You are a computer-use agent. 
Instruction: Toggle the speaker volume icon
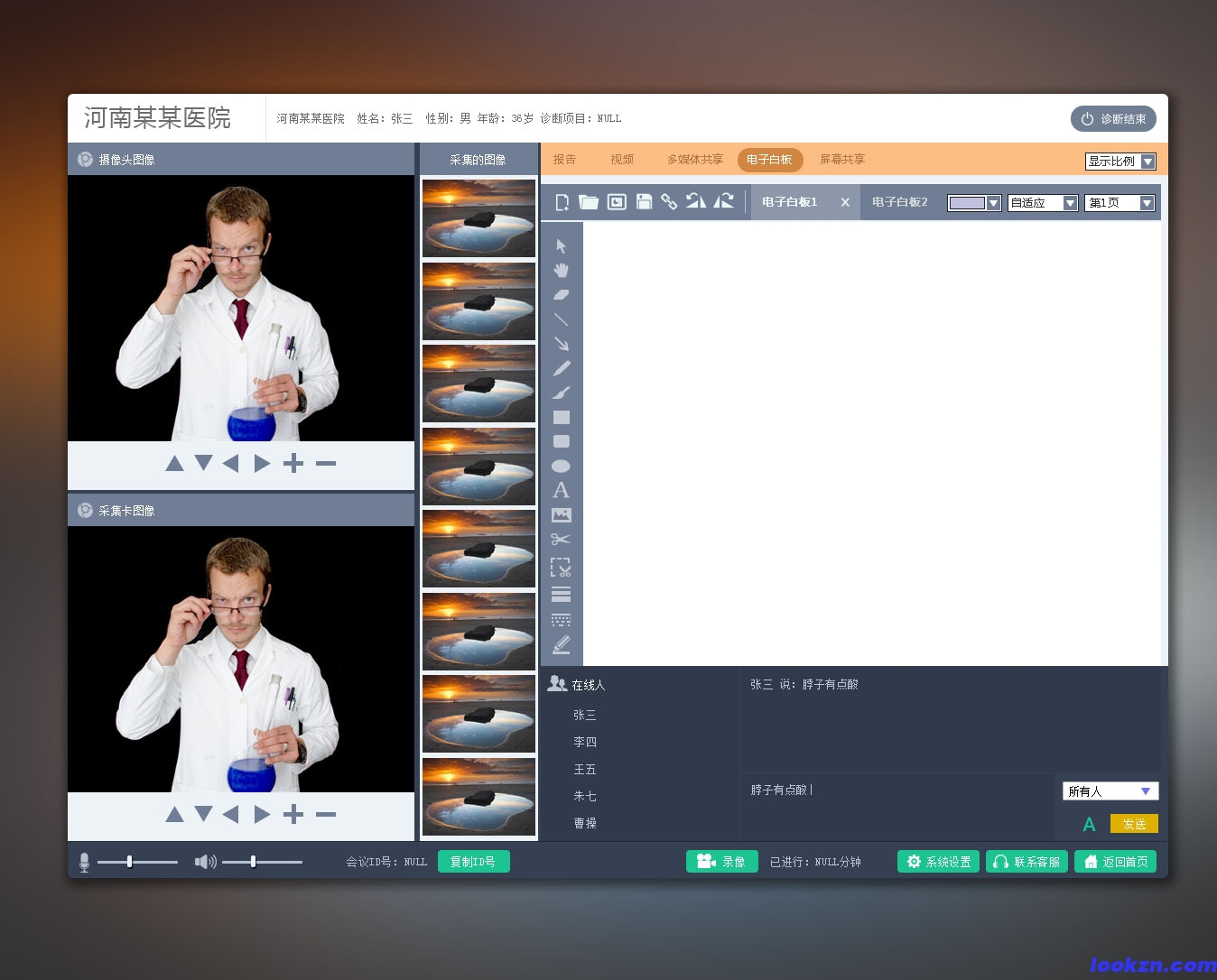point(205,862)
